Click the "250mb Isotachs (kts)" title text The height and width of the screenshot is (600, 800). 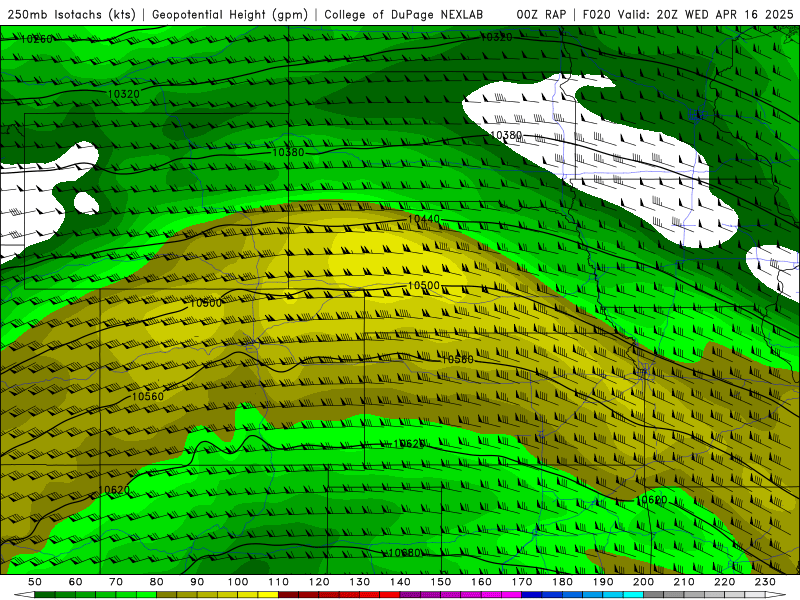click(x=71, y=15)
